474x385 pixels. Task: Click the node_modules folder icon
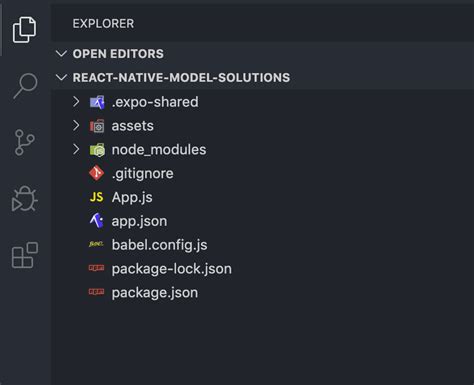point(97,150)
